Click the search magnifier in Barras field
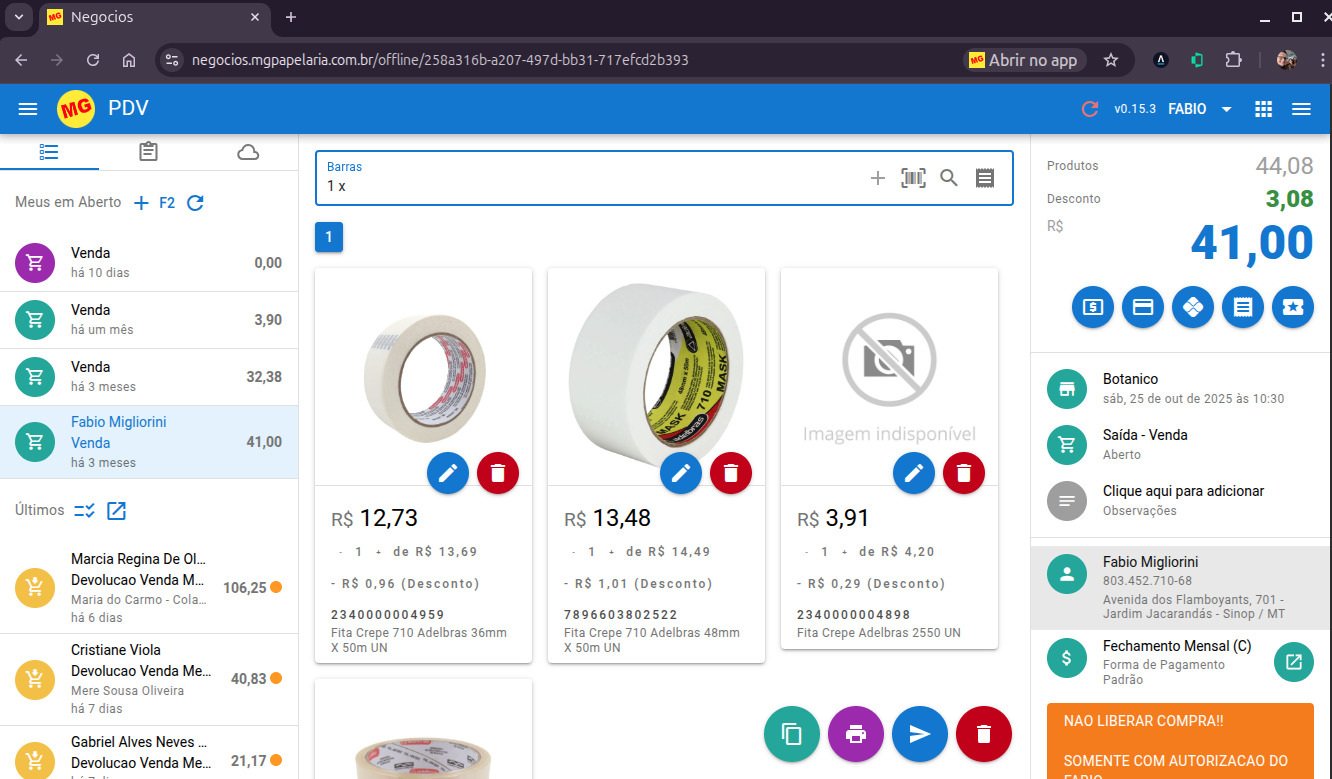 click(x=949, y=178)
